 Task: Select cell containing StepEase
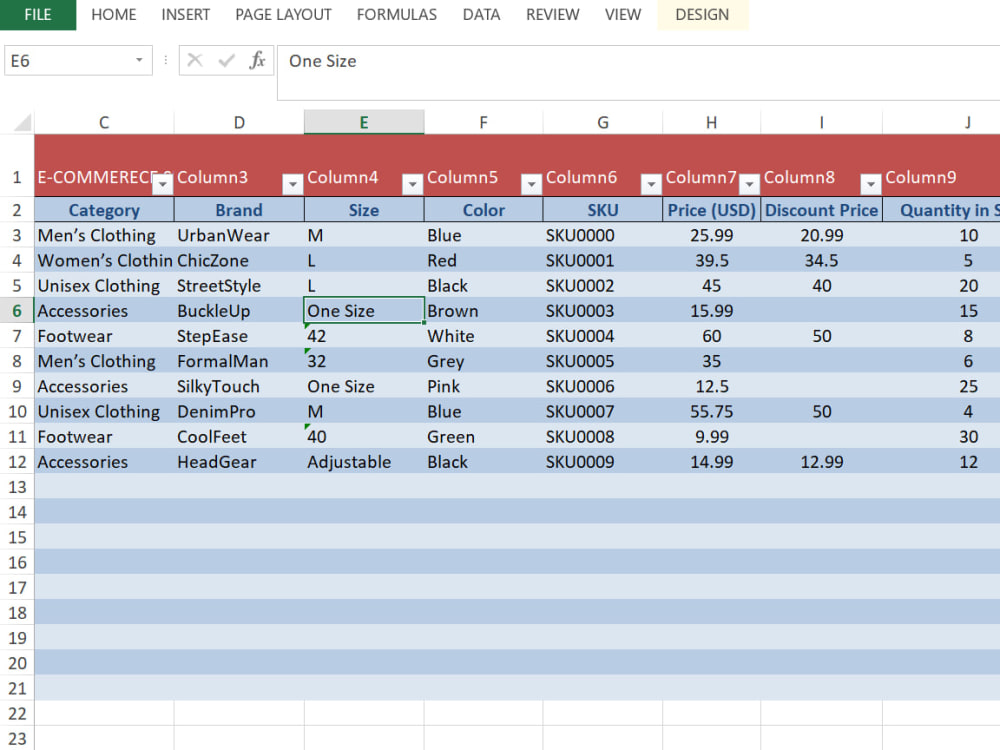coord(239,336)
